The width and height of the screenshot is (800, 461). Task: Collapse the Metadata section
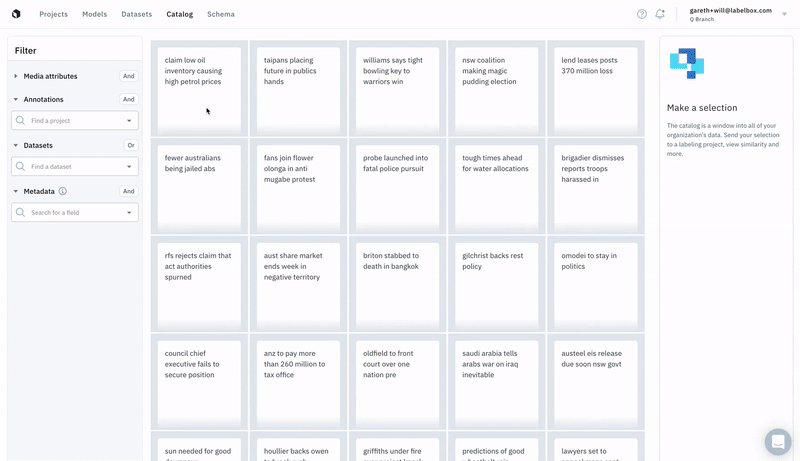(x=16, y=191)
